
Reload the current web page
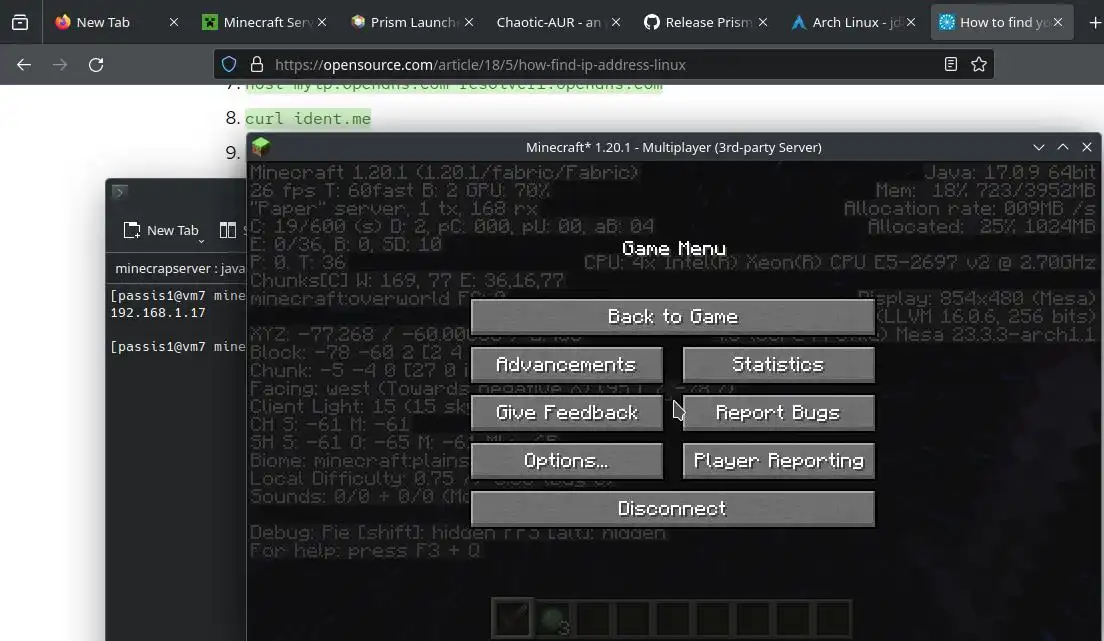96,65
